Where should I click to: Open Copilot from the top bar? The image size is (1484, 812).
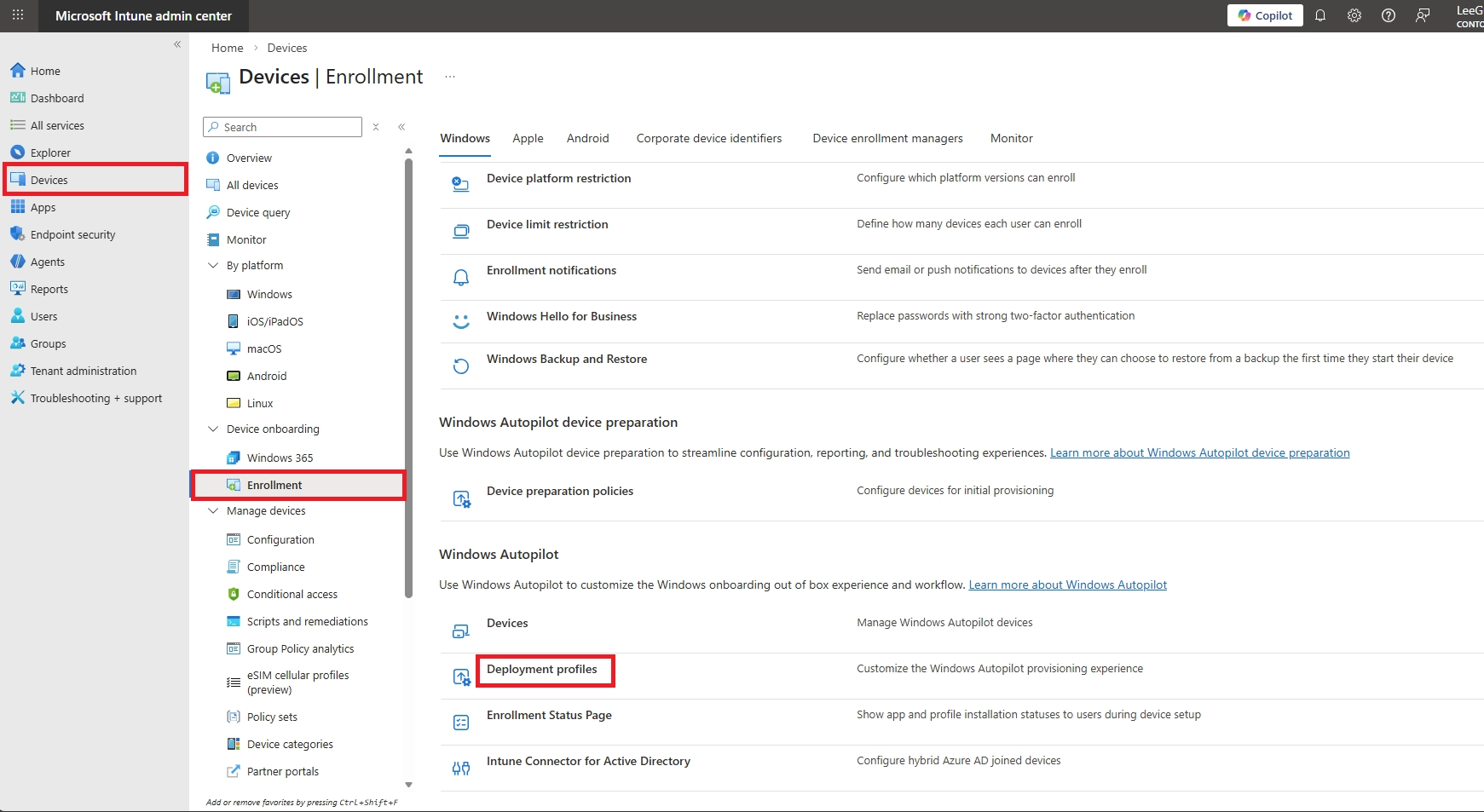tap(1265, 15)
